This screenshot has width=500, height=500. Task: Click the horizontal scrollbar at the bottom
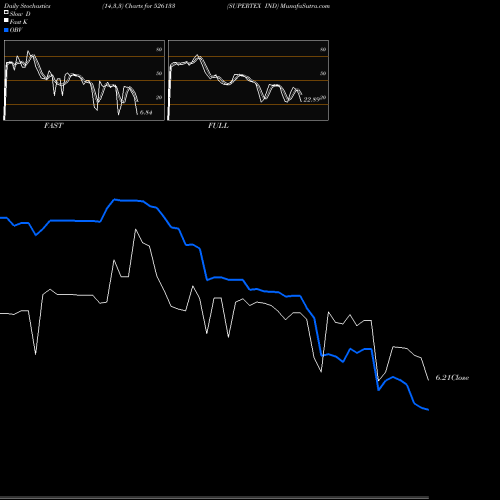(214, 497)
